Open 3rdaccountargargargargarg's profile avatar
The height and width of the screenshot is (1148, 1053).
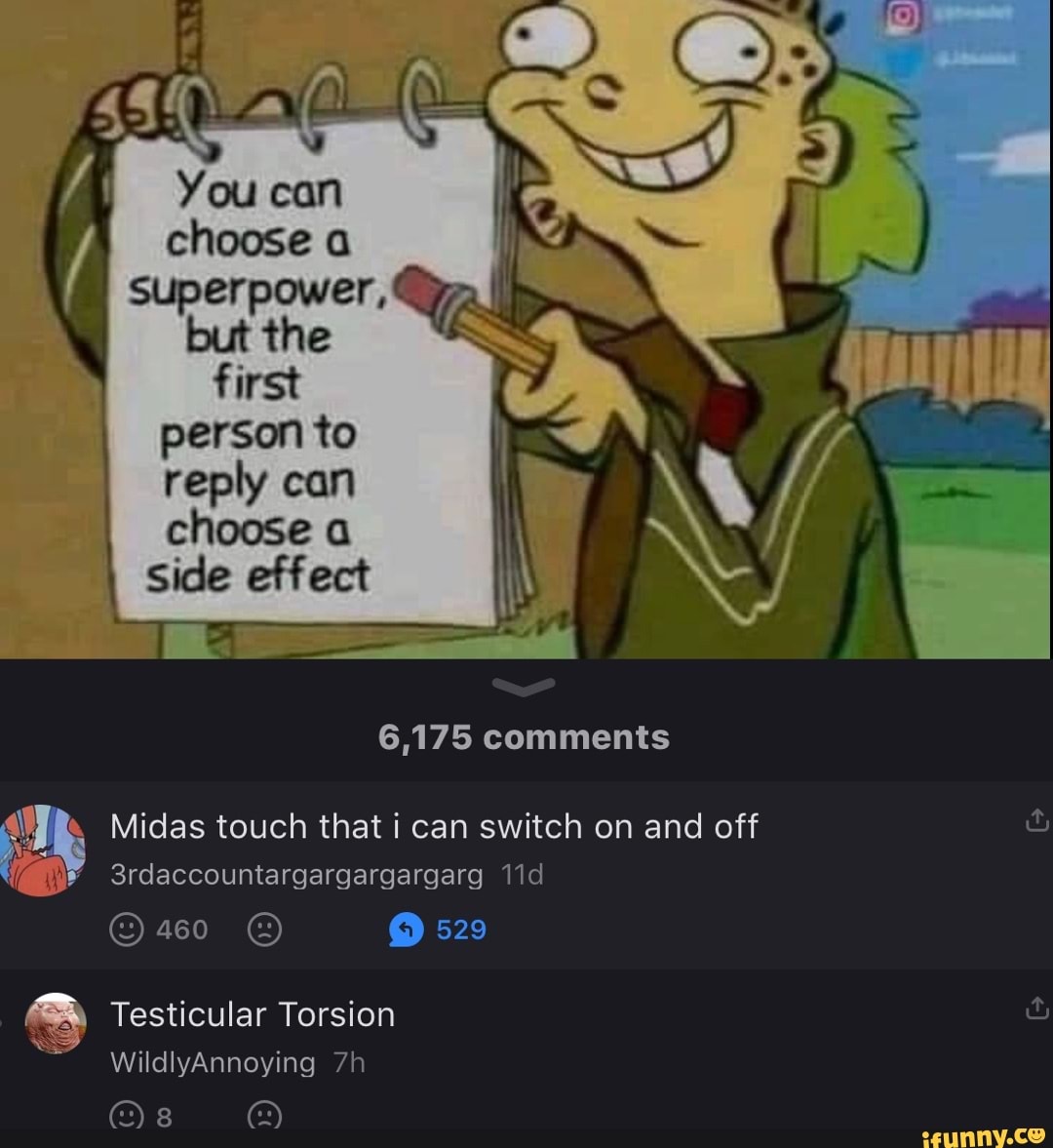[43, 850]
